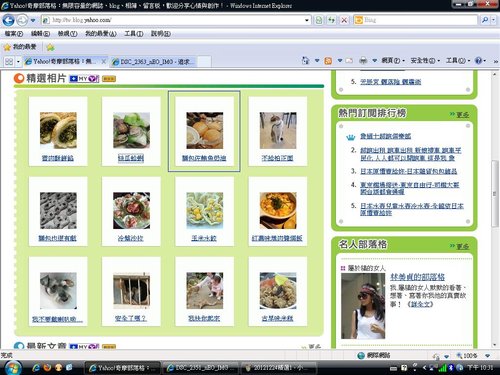Image resolution: width=500 pixels, height=375 pixels.
Task: Open the Favorites center star button
Action: (x=20, y=47)
